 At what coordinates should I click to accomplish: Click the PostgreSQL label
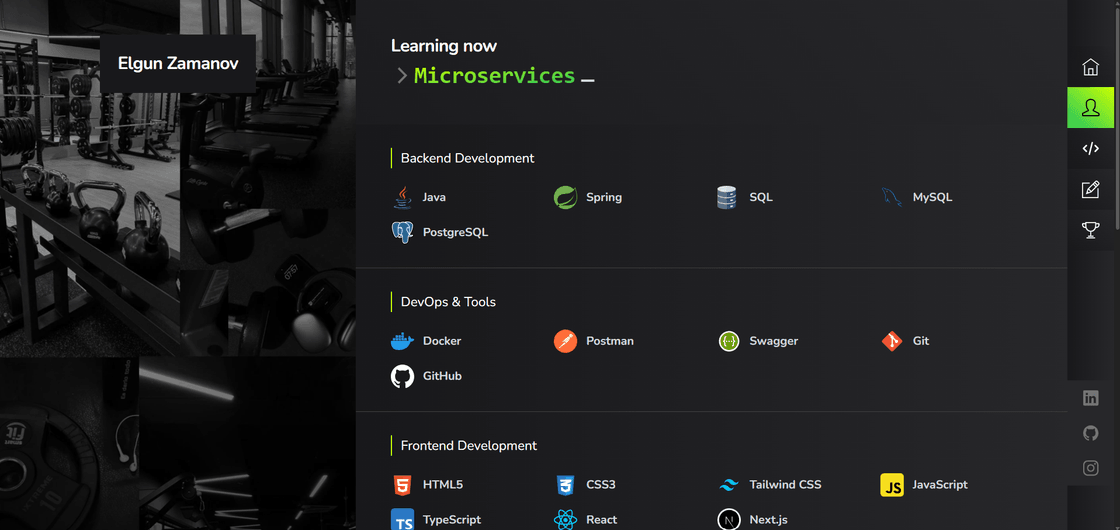coord(456,232)
